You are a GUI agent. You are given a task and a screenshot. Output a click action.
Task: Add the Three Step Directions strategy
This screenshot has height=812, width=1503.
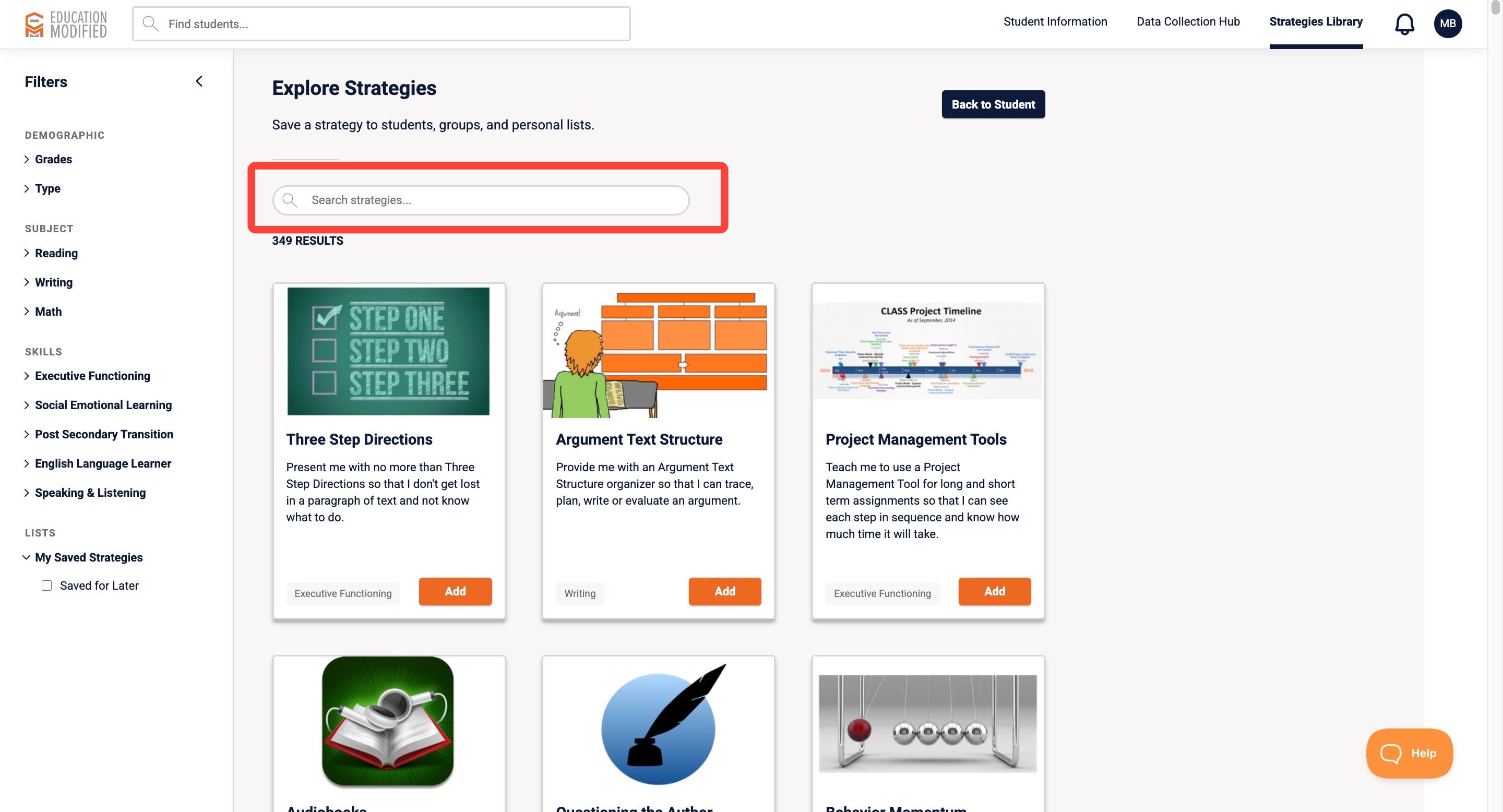click(455, 591)
